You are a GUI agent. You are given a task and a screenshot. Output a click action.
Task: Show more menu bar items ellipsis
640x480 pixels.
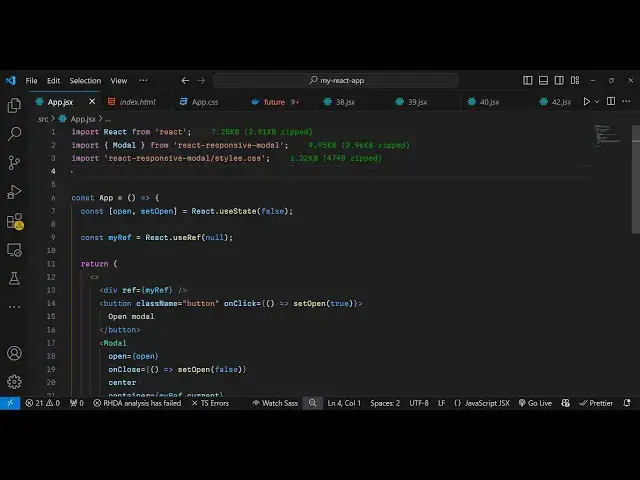pos(143,80)
